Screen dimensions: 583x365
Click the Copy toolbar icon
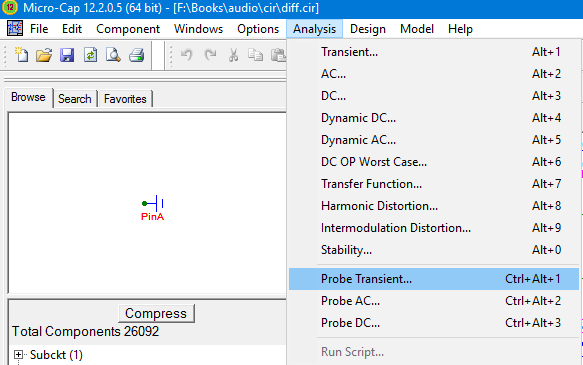(x=255, y=55)
